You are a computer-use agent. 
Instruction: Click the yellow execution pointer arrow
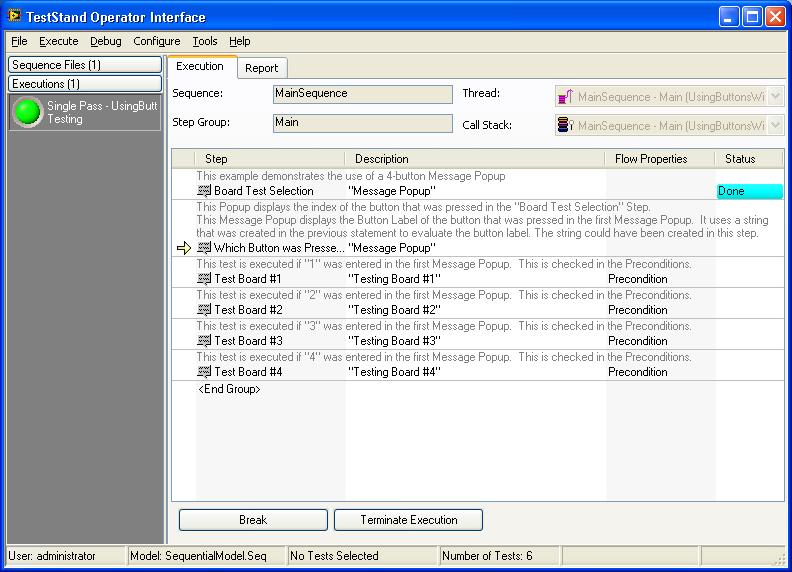click(x=184, y=248)
